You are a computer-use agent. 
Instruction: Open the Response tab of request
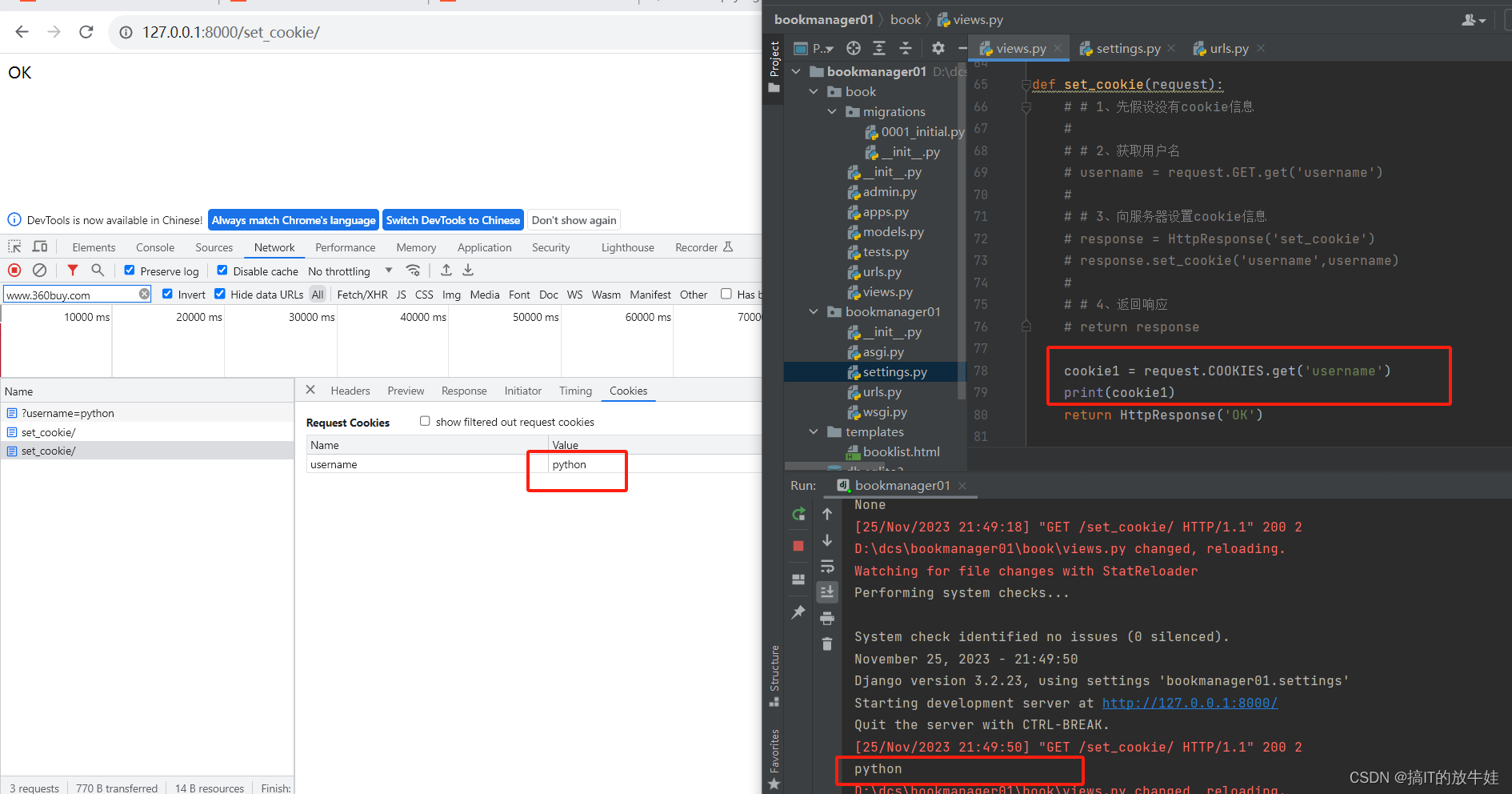click(464, 391)
